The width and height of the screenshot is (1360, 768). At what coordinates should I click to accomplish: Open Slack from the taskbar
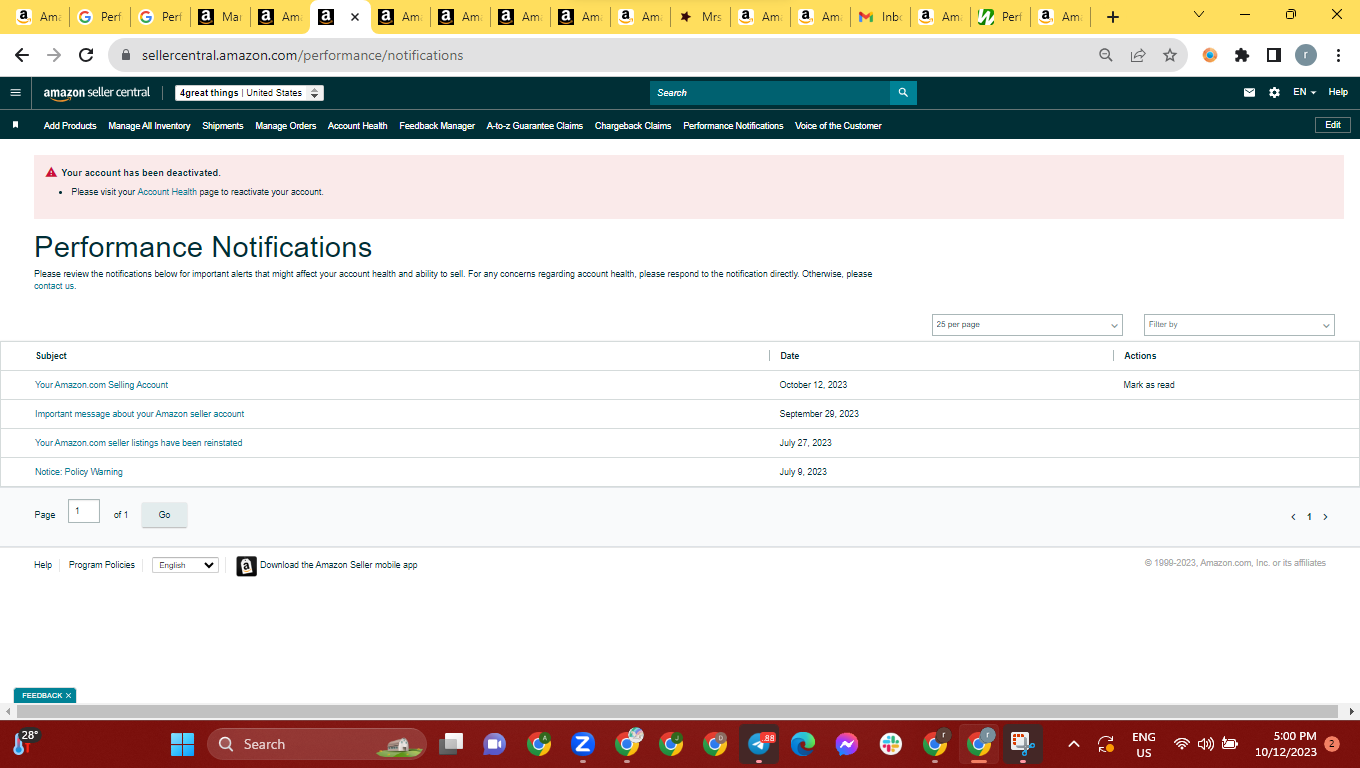tap(891, 744)
